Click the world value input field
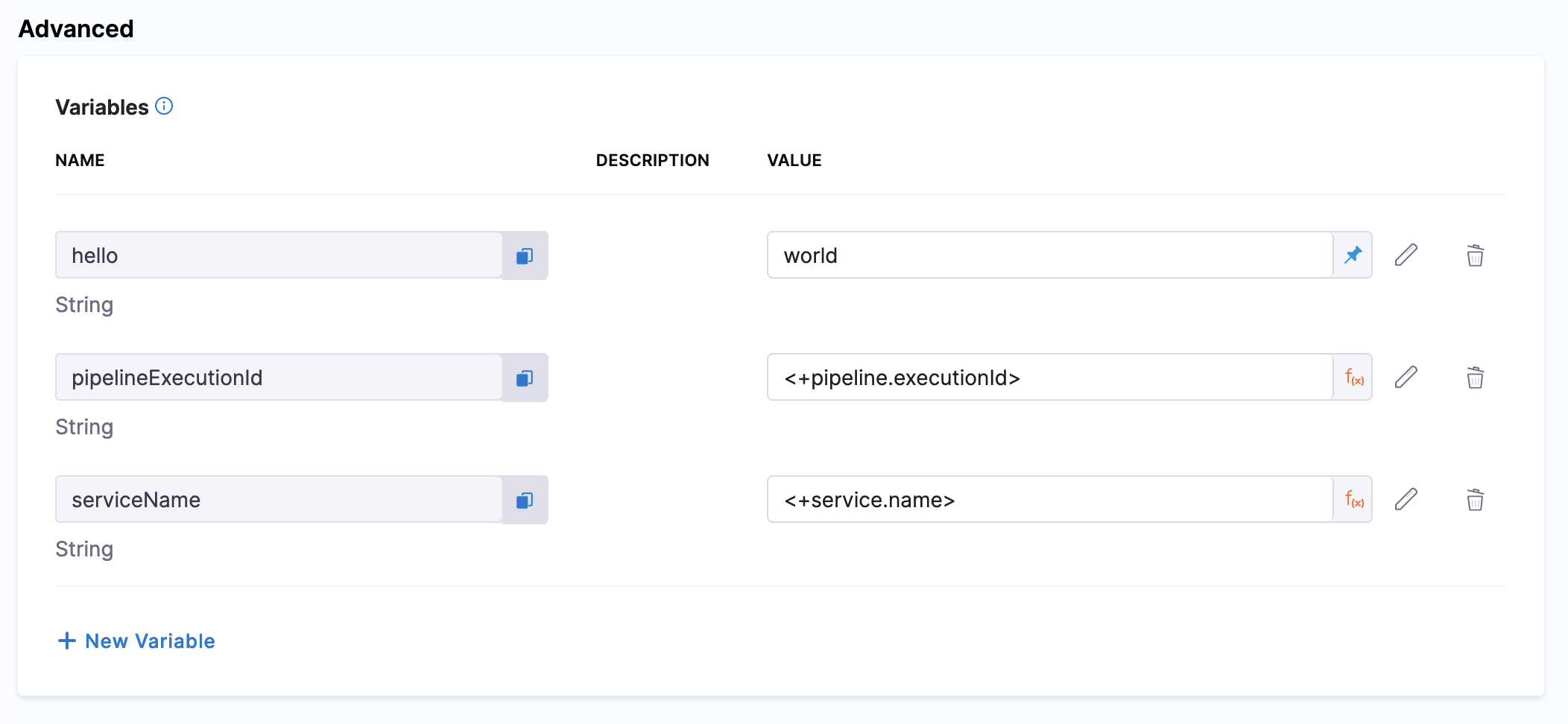This screenshot has width=1568, height=724. 1049,255
